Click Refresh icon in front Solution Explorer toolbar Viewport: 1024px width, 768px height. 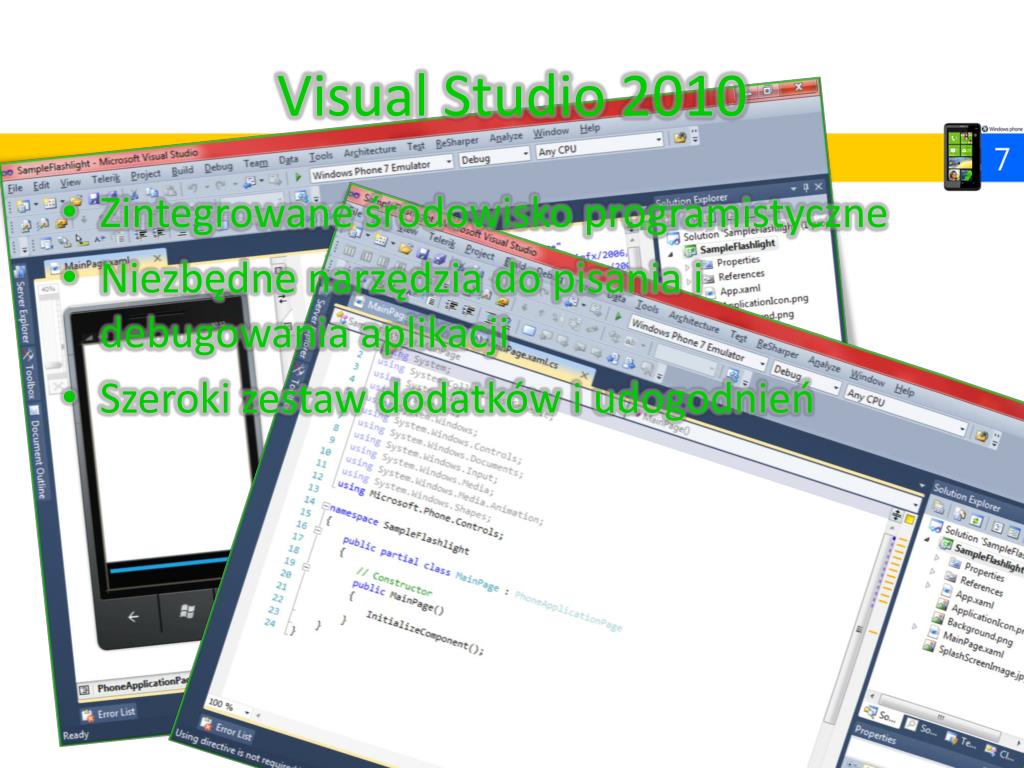tap(976, 520)
